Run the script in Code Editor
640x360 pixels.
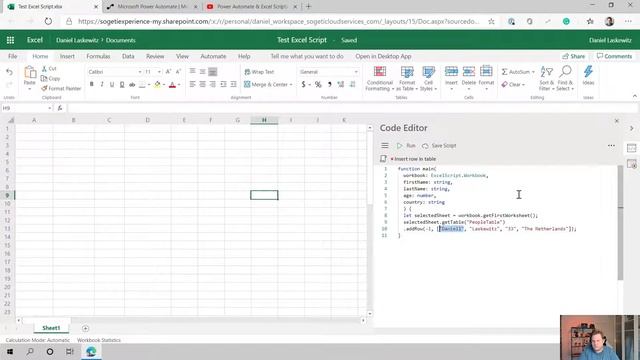click(x=406, y=146)
